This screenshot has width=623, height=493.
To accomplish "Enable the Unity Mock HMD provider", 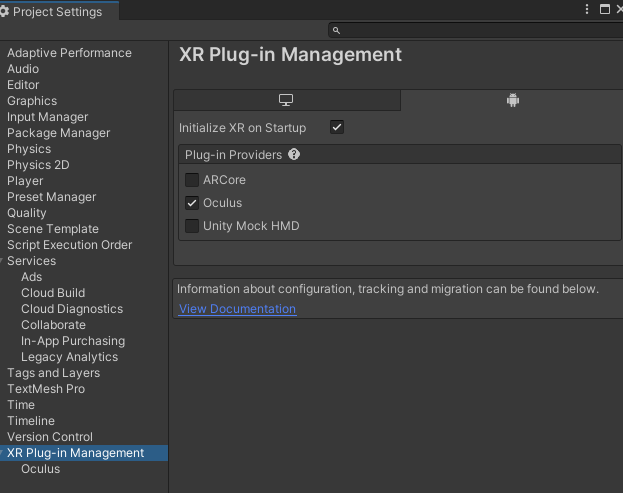I will click(192, 226).
